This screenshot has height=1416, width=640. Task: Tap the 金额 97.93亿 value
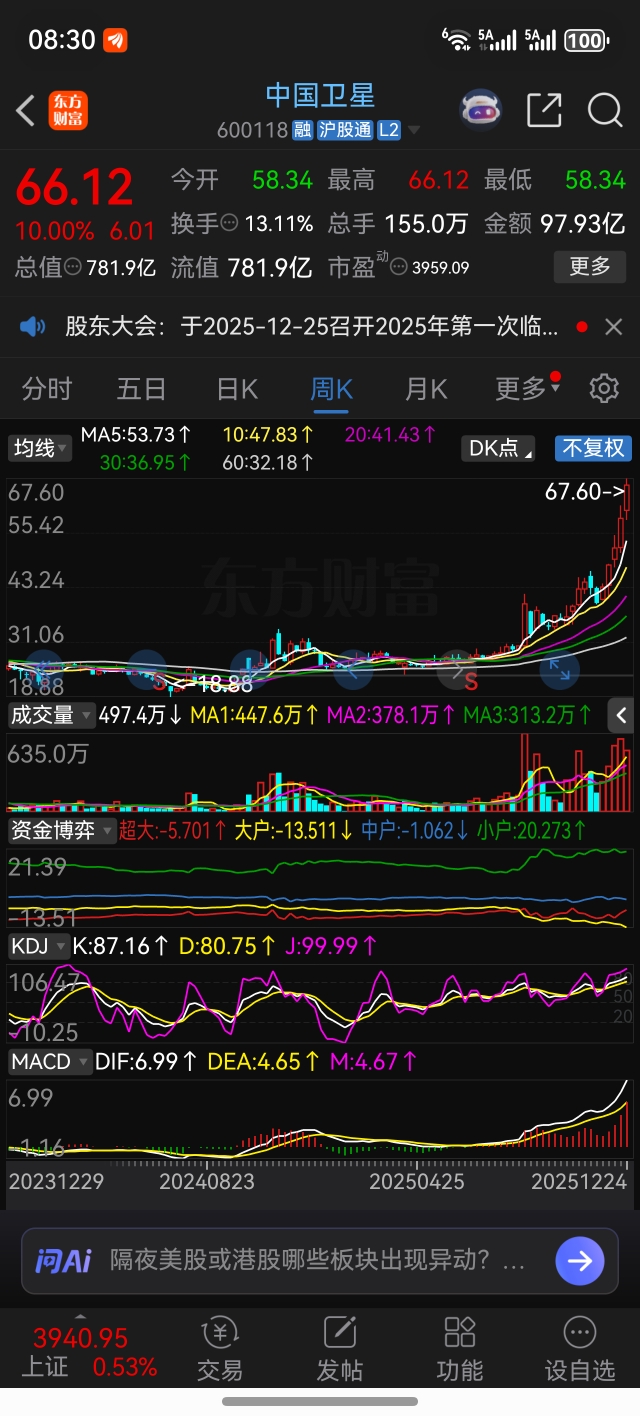(x=583, y=223)
